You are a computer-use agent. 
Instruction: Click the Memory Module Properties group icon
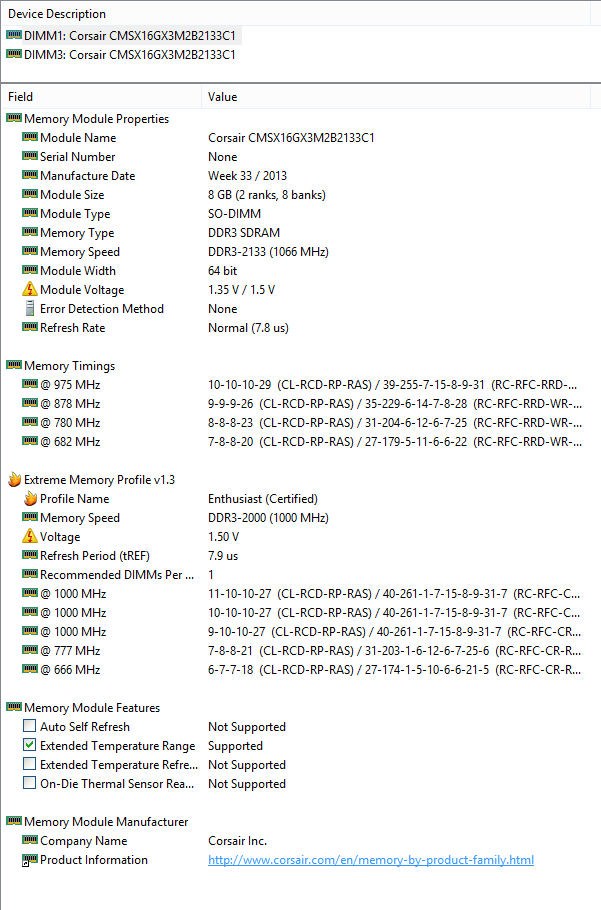(14, 118)
